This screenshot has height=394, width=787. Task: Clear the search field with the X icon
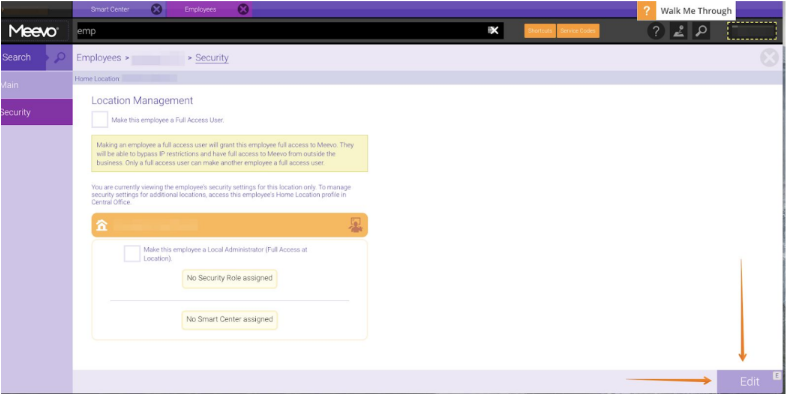(493, 31)
